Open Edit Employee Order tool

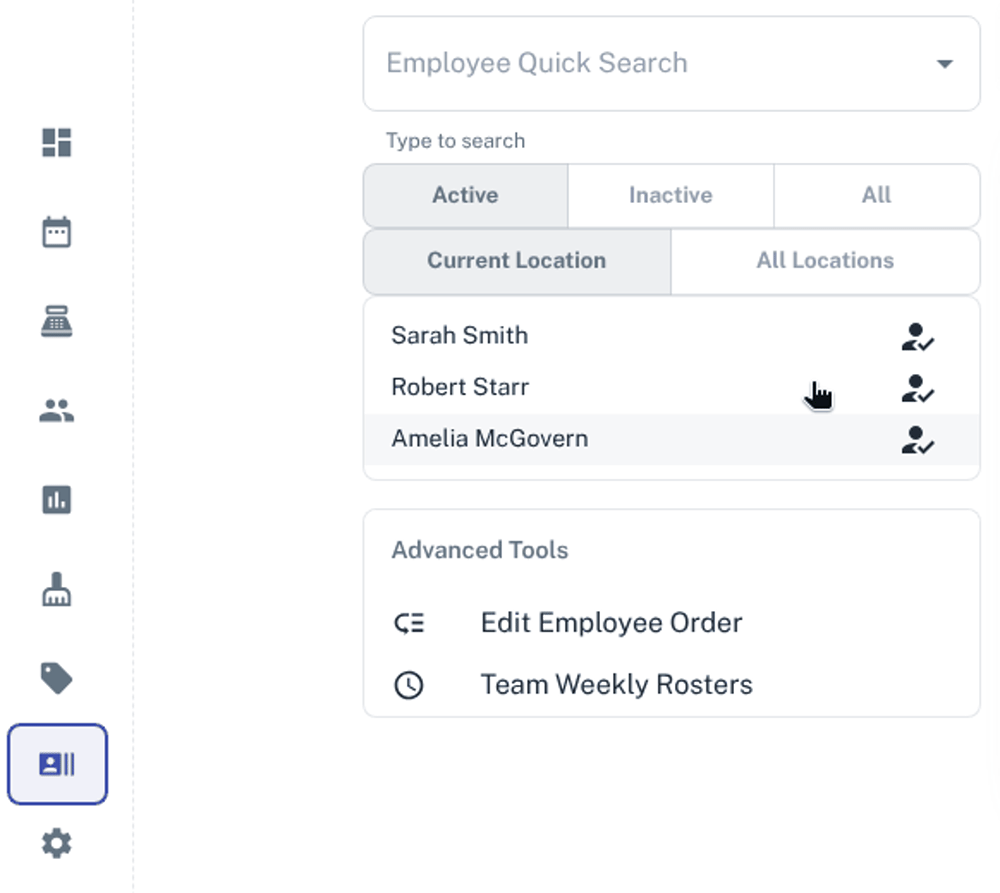pos(611,623)
